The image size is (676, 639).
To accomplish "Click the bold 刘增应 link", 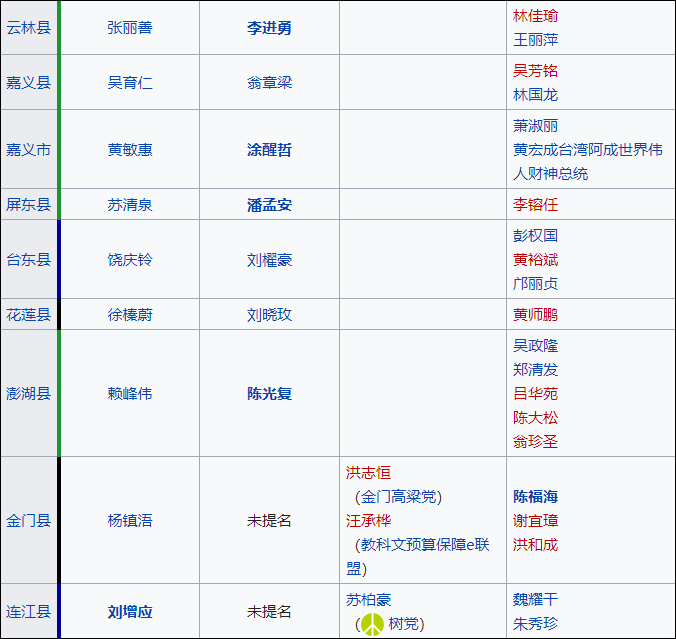I will click(130, 611).
